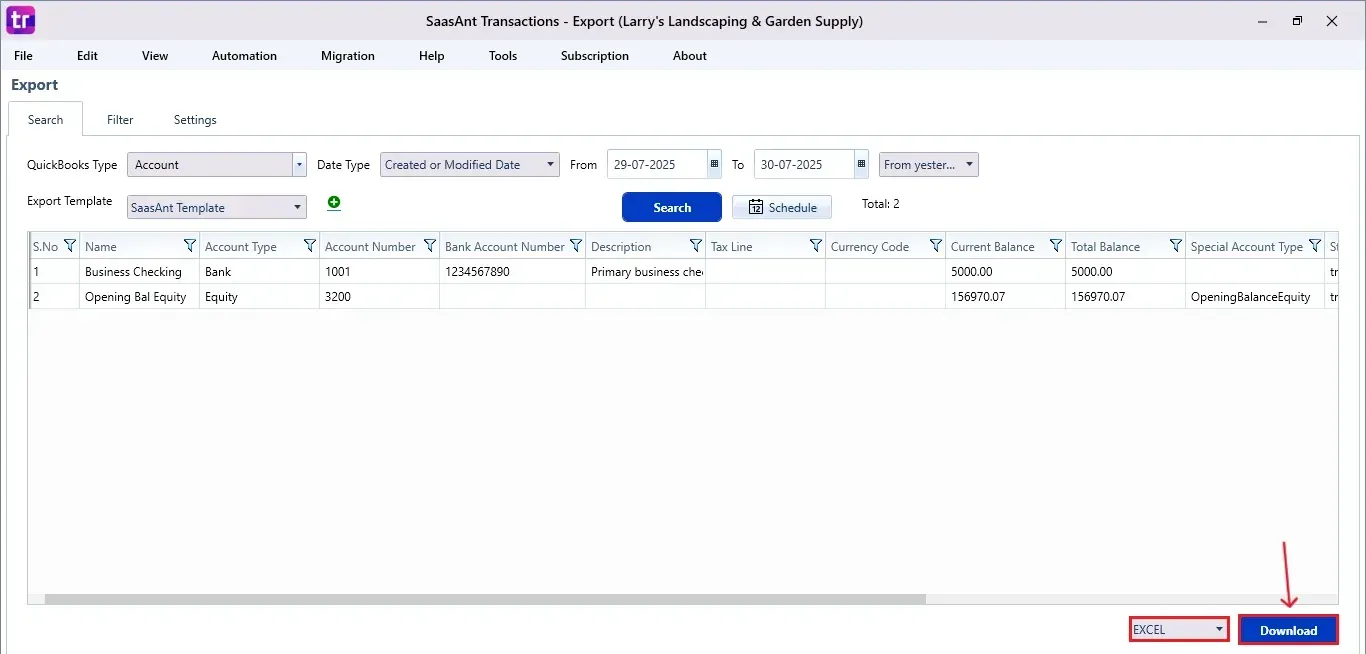Filter the Account Type column

click(x=310, y=246)
